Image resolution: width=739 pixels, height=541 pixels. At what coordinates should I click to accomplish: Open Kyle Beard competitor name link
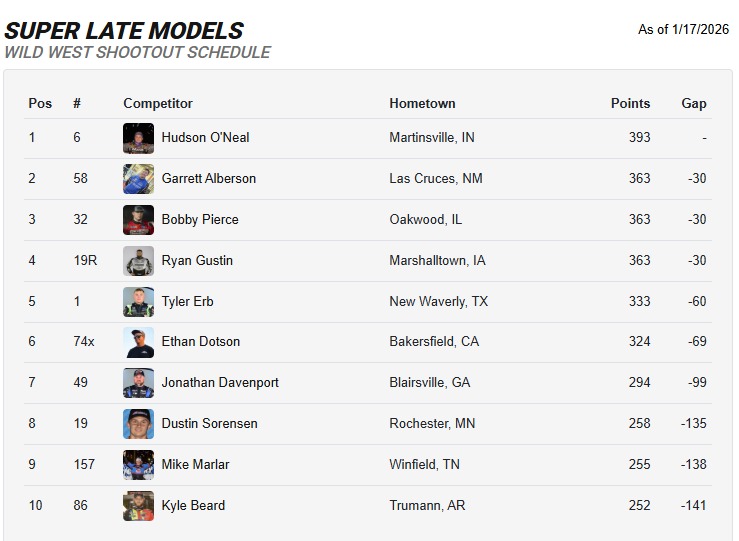point(193,506)
